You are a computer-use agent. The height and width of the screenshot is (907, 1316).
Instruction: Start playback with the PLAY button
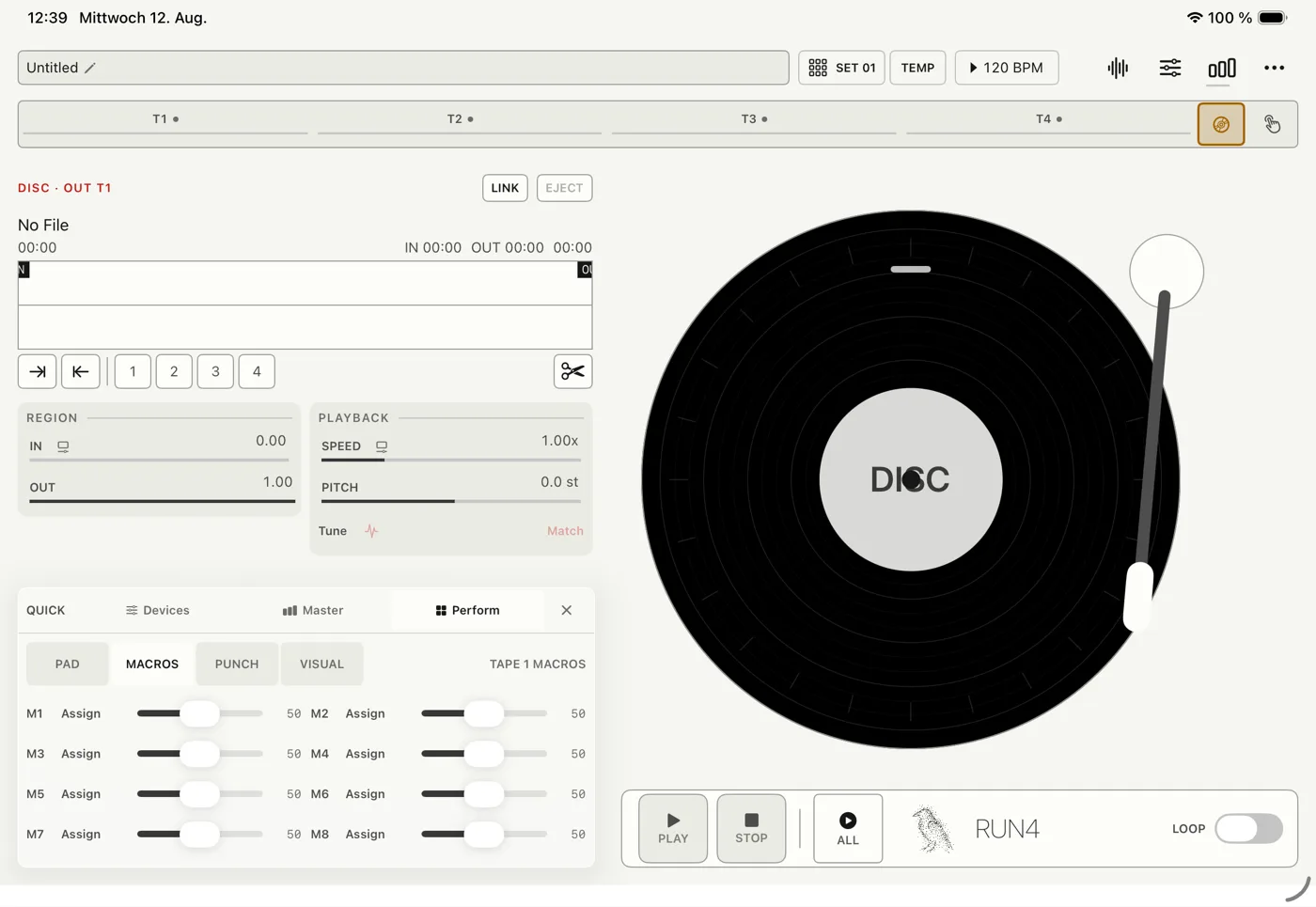click(x=673, y=829)
